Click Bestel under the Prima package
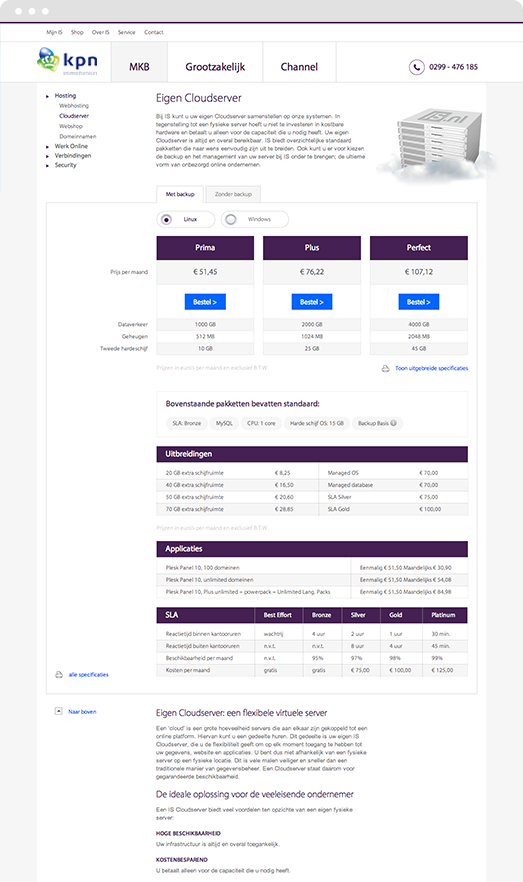The image size is (523, 882). 205,302
